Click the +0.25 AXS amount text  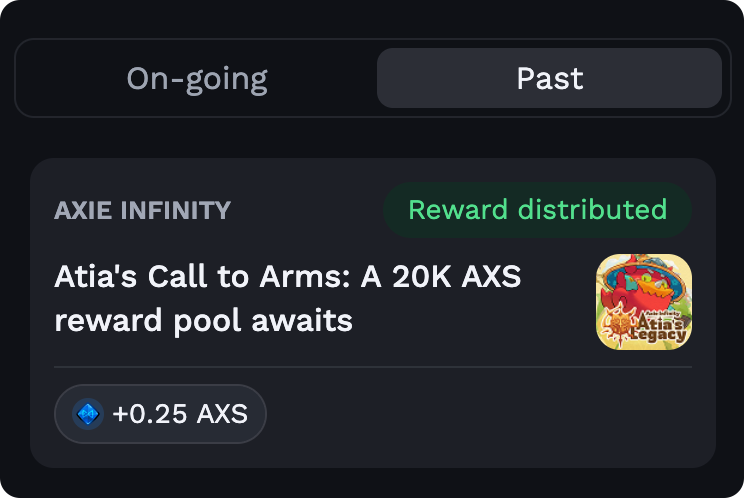tap(180, 413)
